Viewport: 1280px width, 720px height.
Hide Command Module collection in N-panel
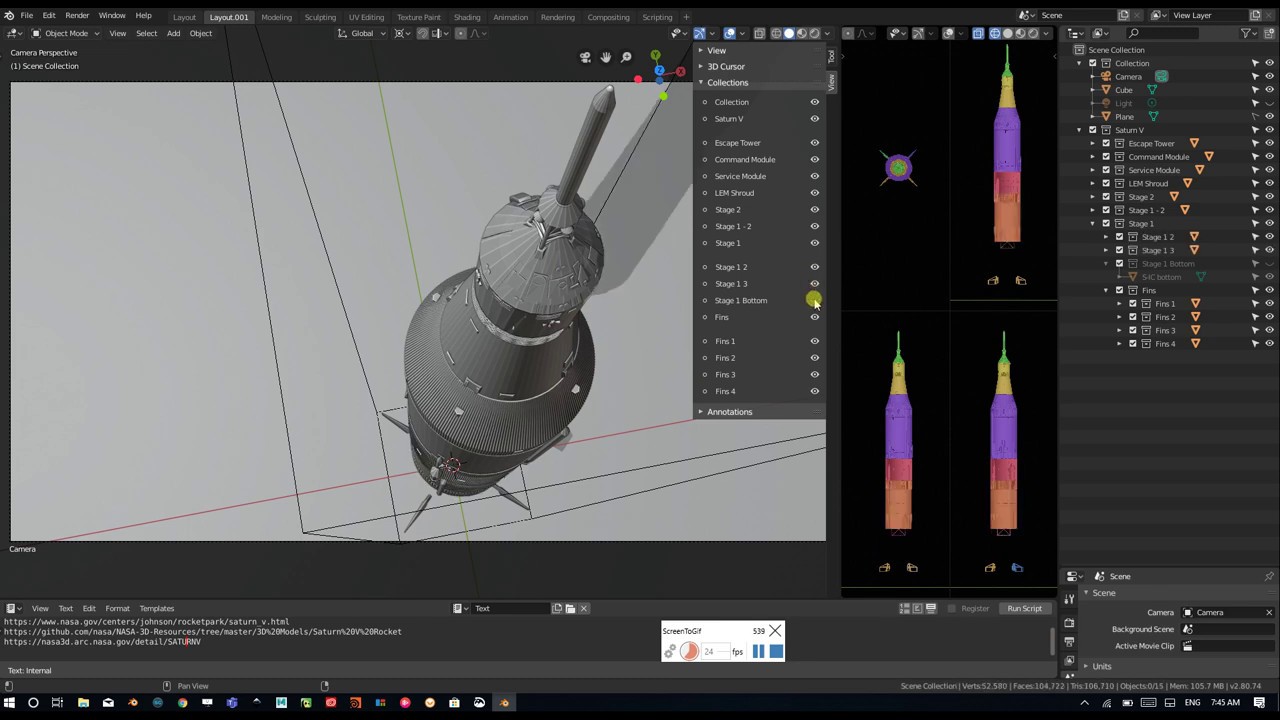pos(814,160)
